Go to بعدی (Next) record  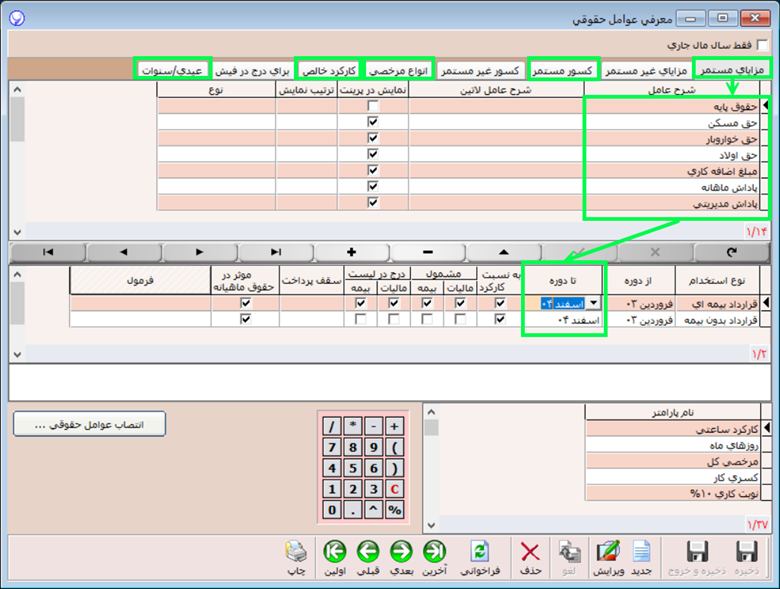tap(401, 551)
